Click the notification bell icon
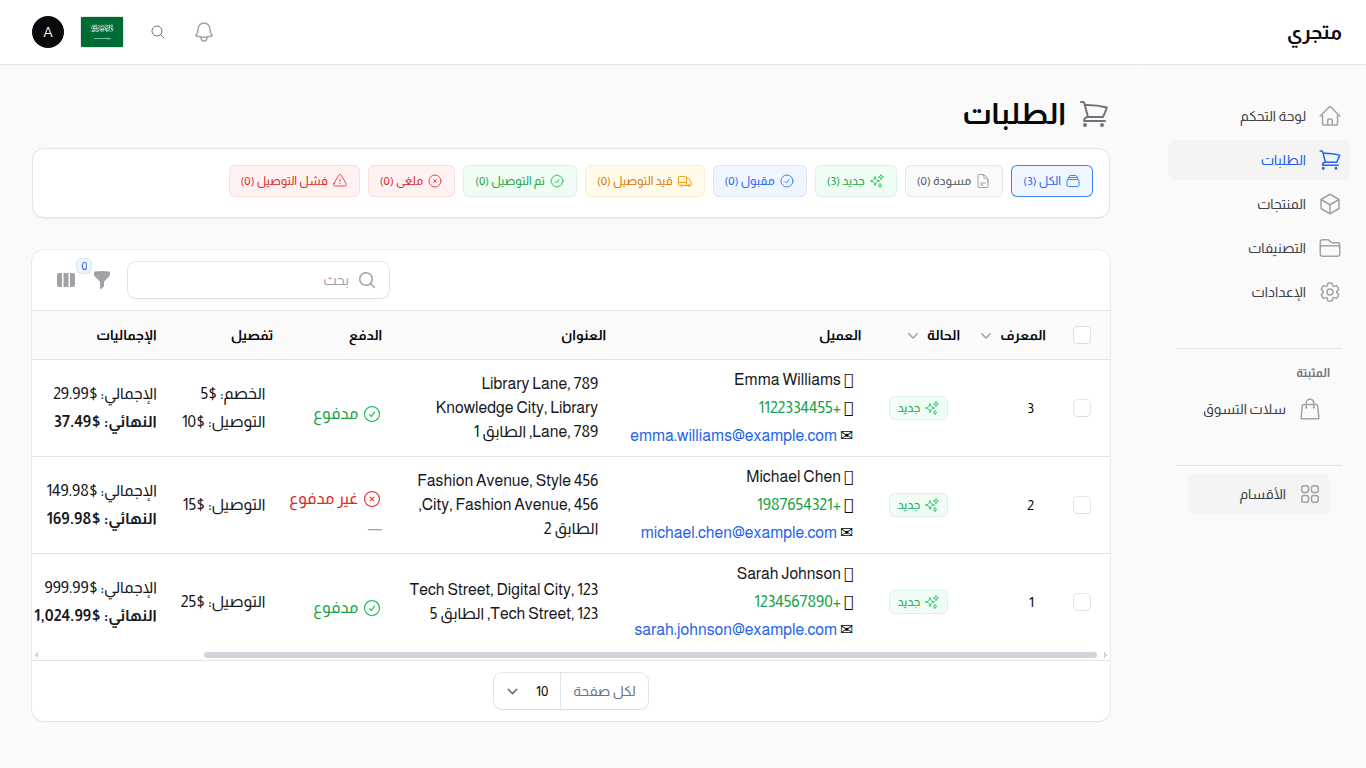The image size is (1366, 768). [204, 32]
